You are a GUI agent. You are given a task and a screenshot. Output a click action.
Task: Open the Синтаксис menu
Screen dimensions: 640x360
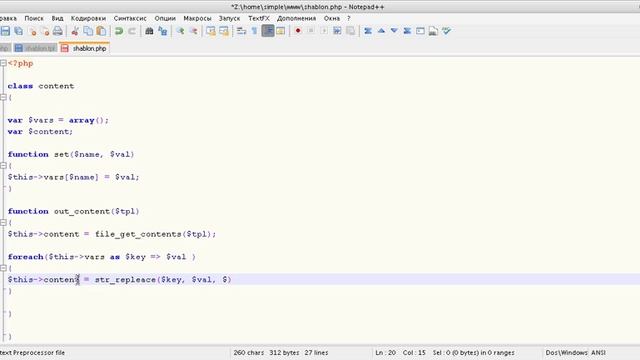130,18
